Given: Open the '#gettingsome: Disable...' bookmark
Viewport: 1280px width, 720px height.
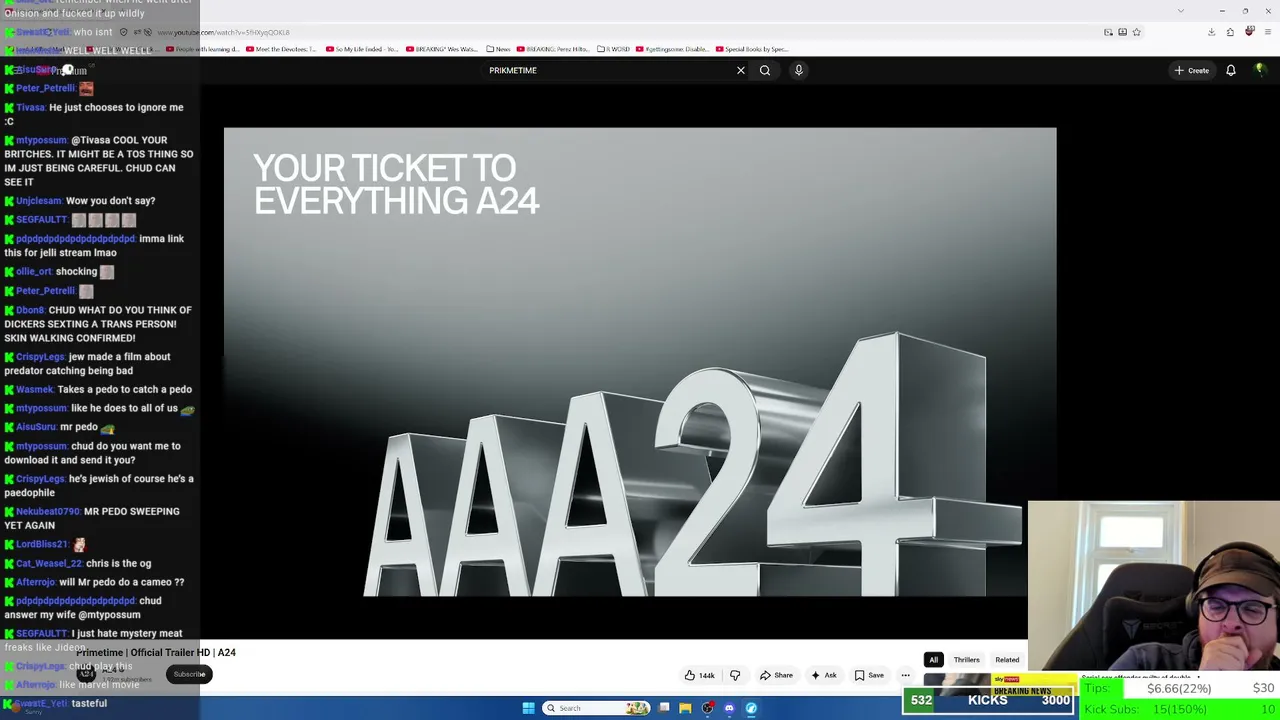Looking at the screenshot, I should 672,49.
